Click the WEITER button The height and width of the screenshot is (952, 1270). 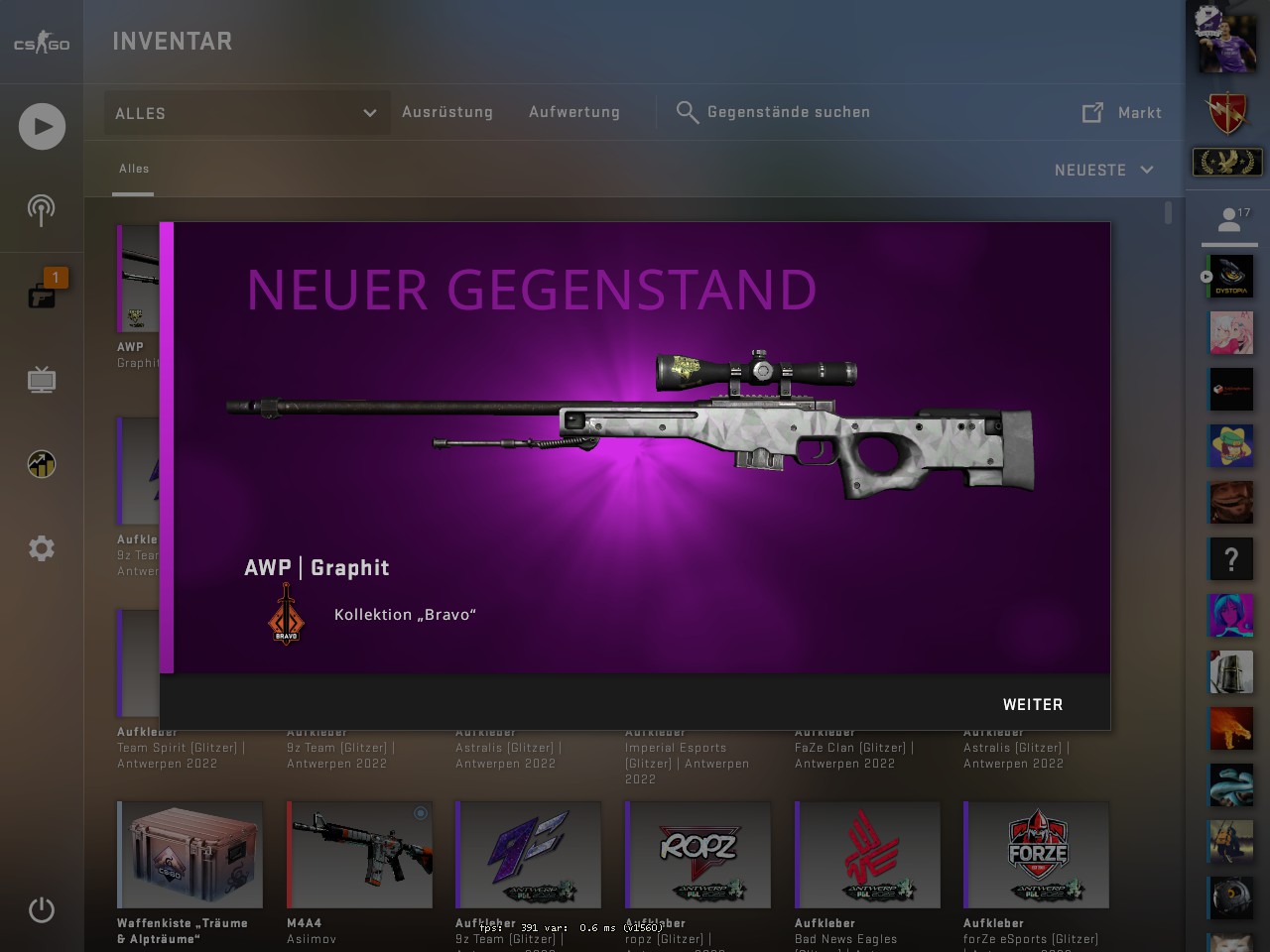(1033, 704)
